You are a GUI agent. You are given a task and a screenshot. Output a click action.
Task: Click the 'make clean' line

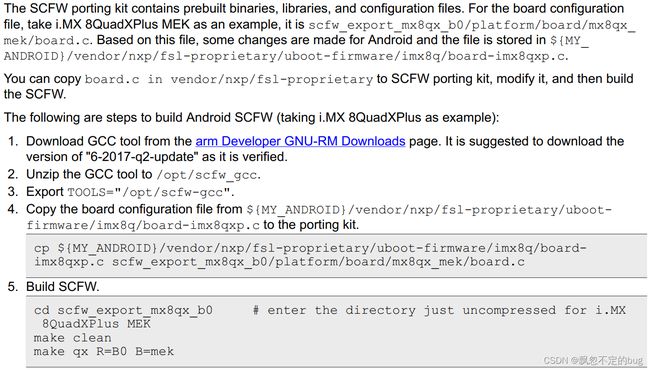73,338
